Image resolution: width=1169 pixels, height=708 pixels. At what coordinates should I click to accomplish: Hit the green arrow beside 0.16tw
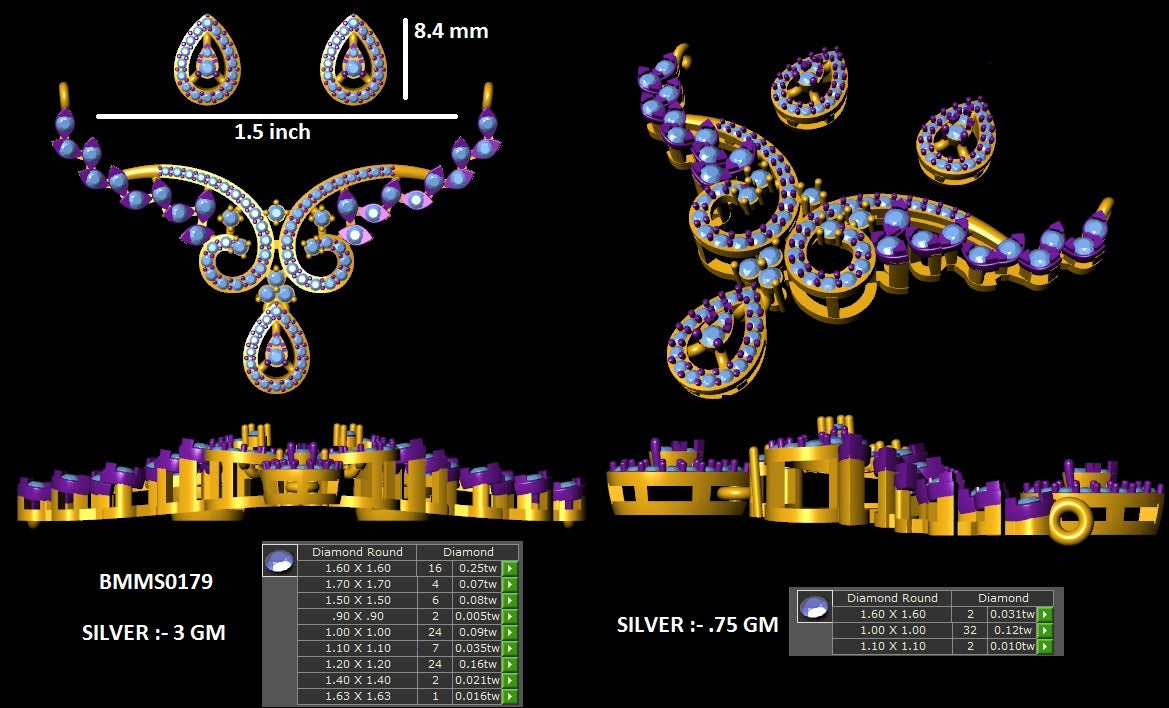510,664
